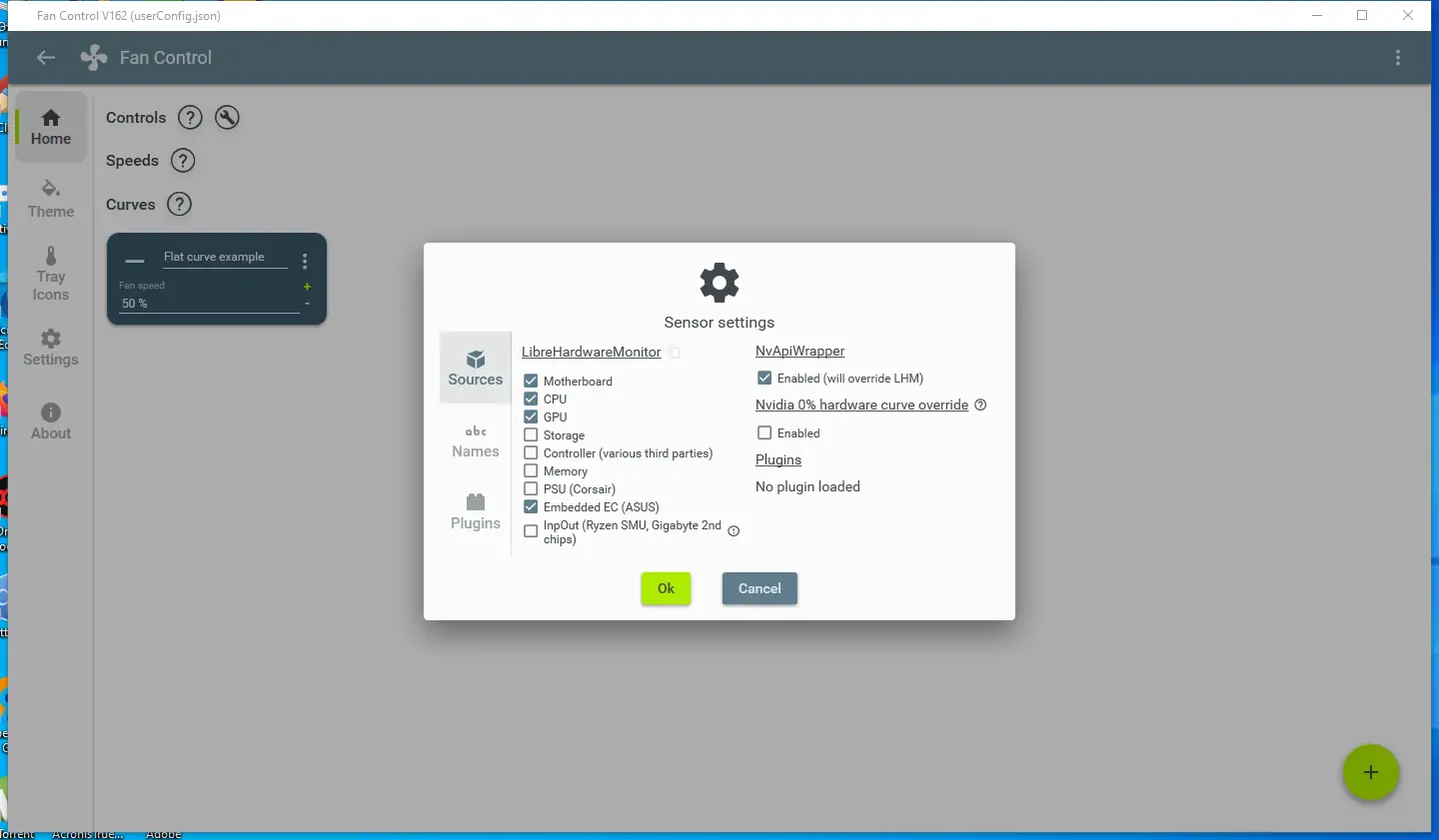Enable the InpOut (Ryzen SMU) checkbox
Viewport: 1439px width, 840px height.
(x=531, y=531)
